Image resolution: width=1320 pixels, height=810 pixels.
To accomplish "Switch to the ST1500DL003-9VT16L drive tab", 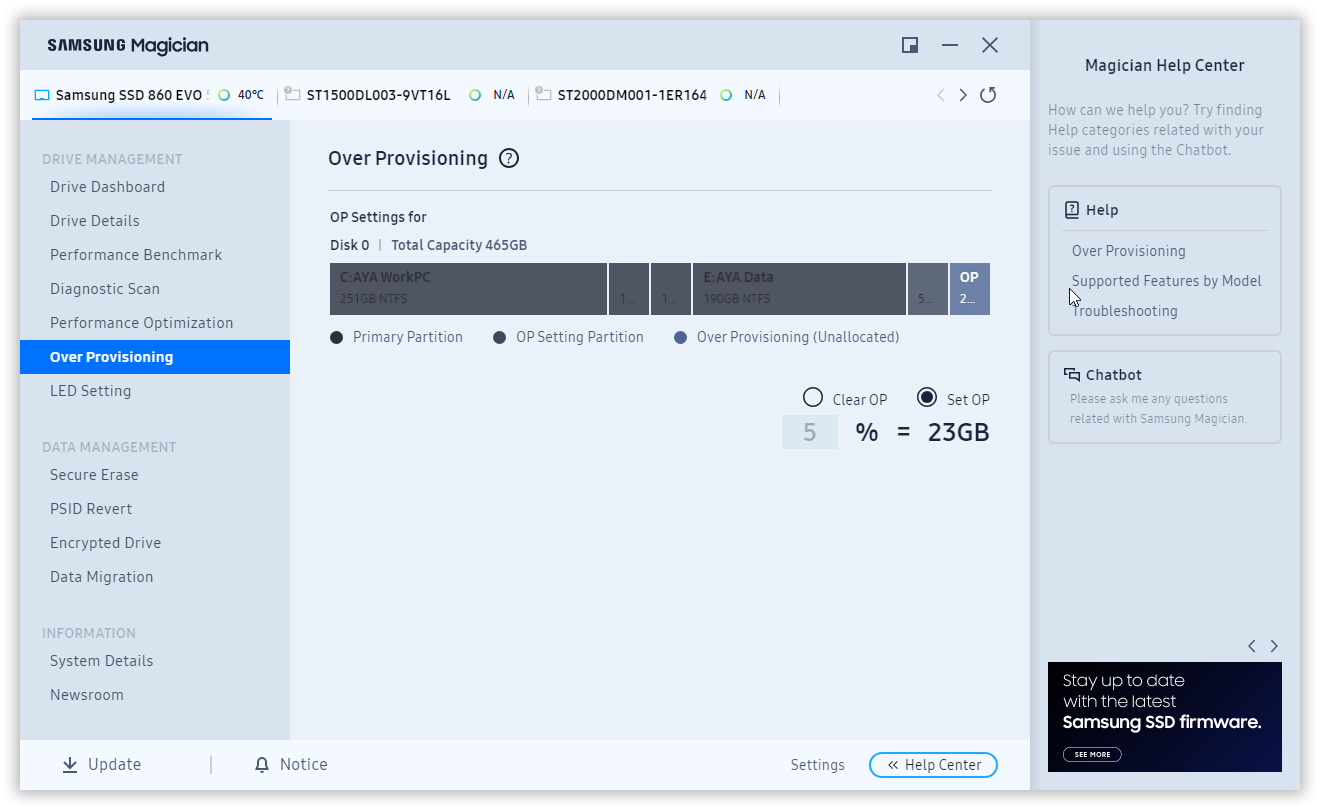I will point(378,95).
